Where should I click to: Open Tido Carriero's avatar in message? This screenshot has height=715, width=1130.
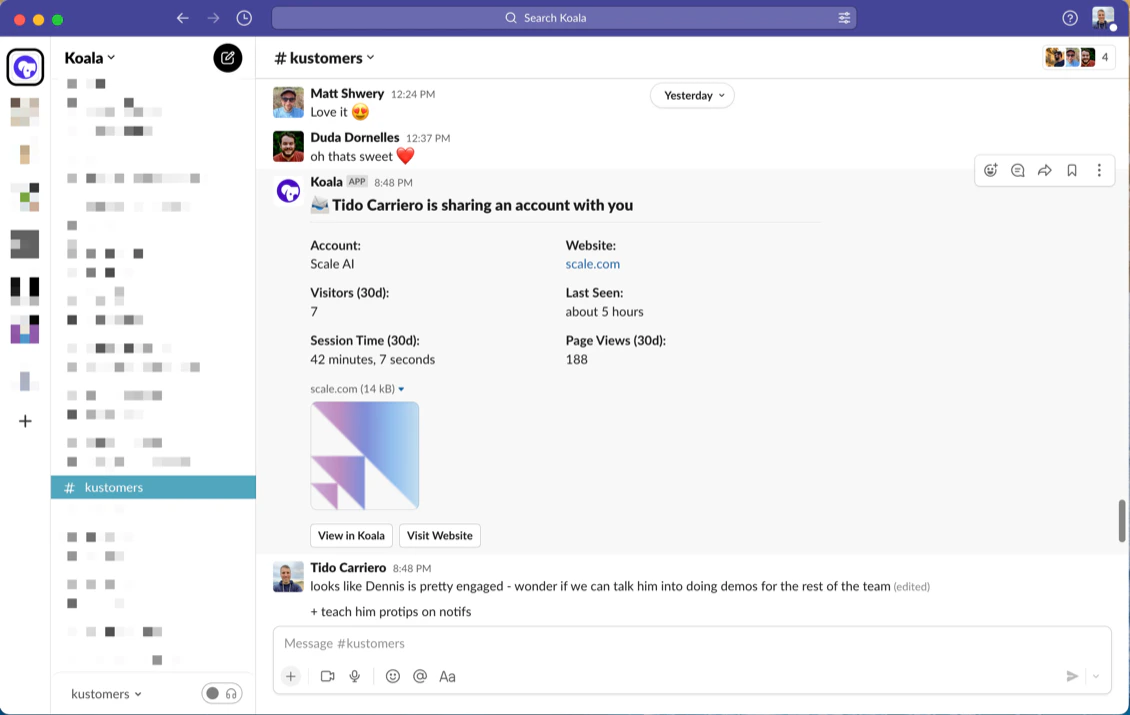point(288,577)
